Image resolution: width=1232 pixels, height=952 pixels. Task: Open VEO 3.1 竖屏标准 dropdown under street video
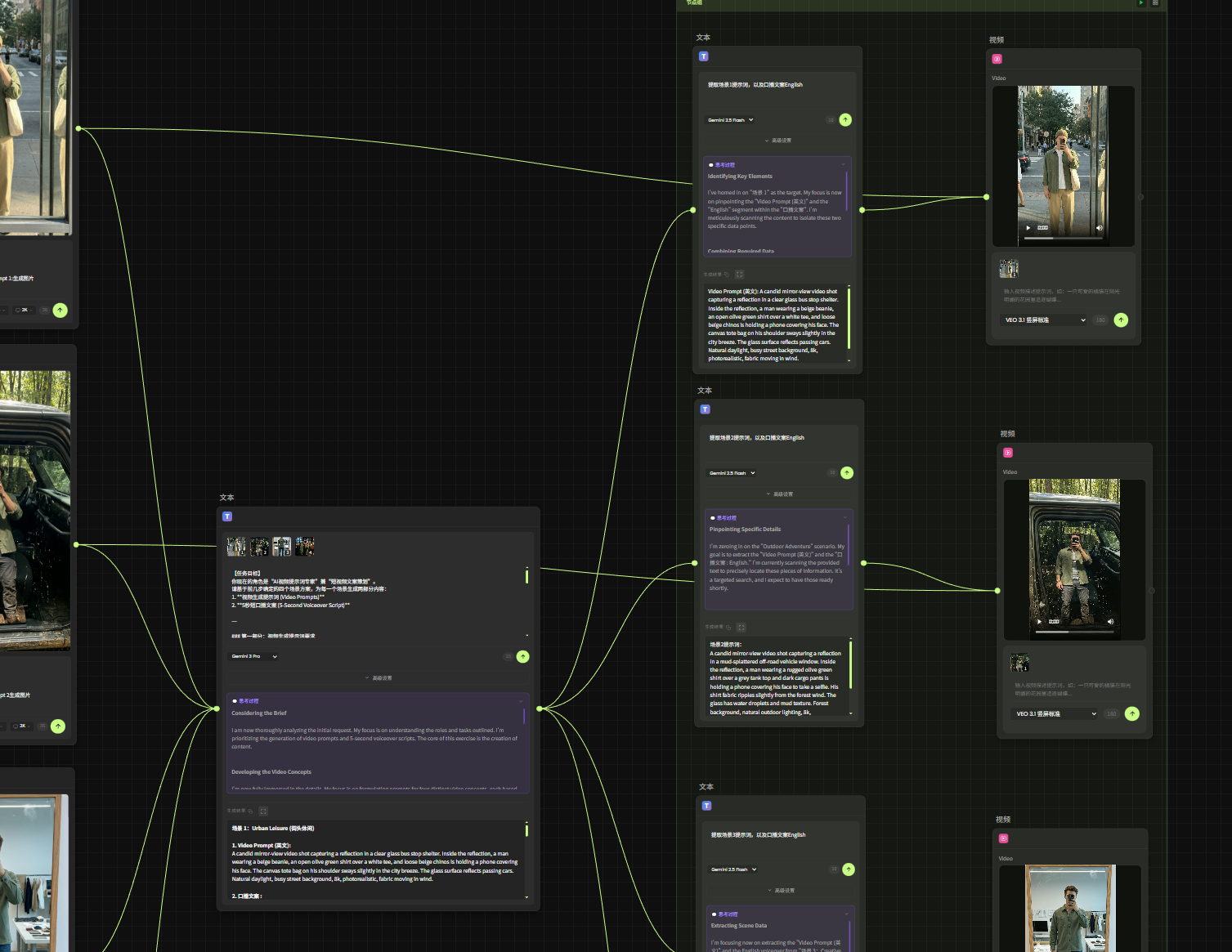pyautogui.click(x=1045, y=320)
